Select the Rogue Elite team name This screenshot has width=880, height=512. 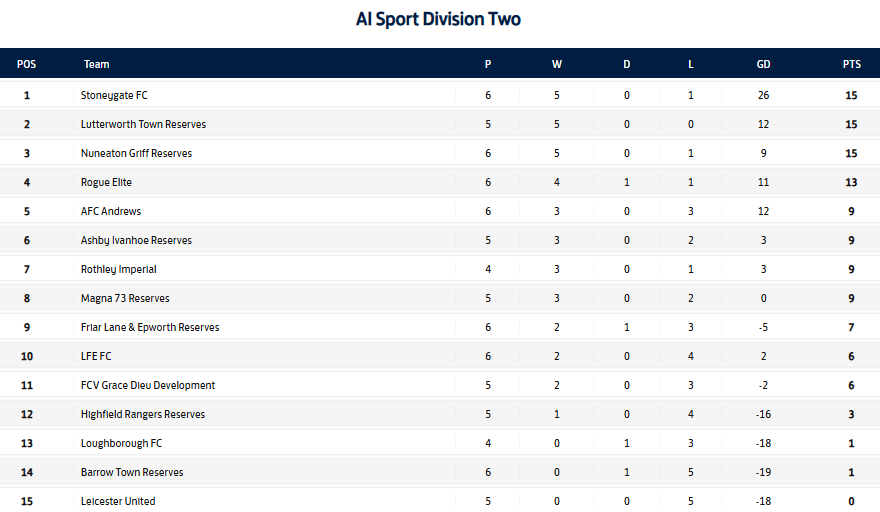106,182
